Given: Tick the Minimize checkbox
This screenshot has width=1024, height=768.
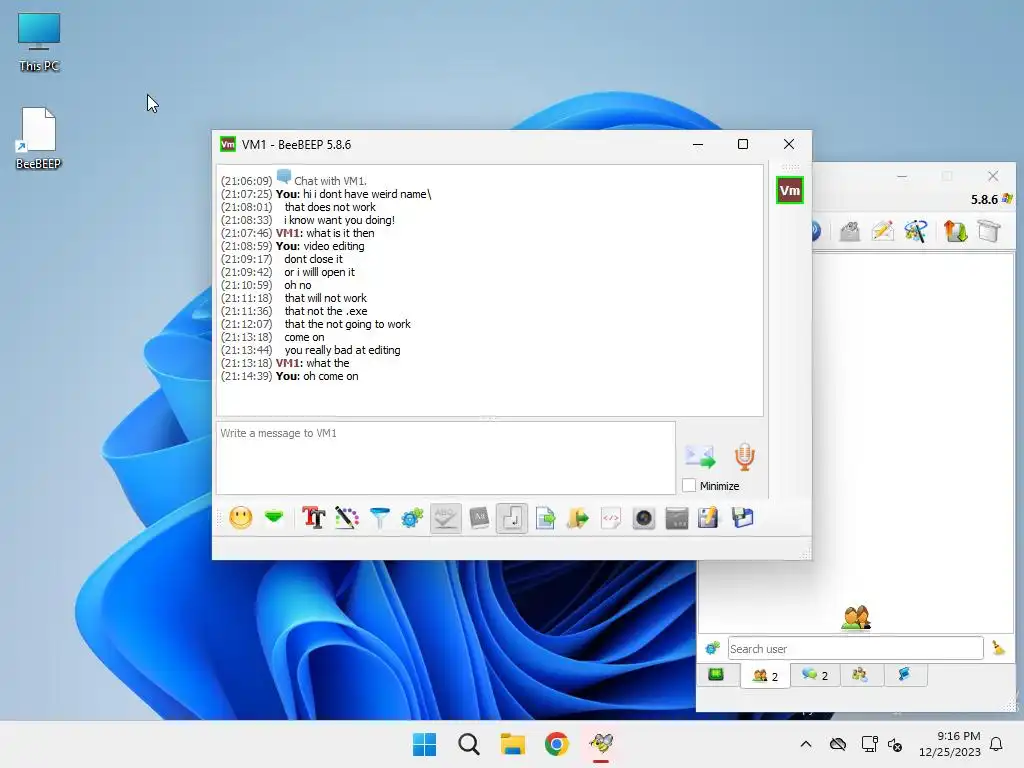Looking at the screenshot, I should click(688, 485).
